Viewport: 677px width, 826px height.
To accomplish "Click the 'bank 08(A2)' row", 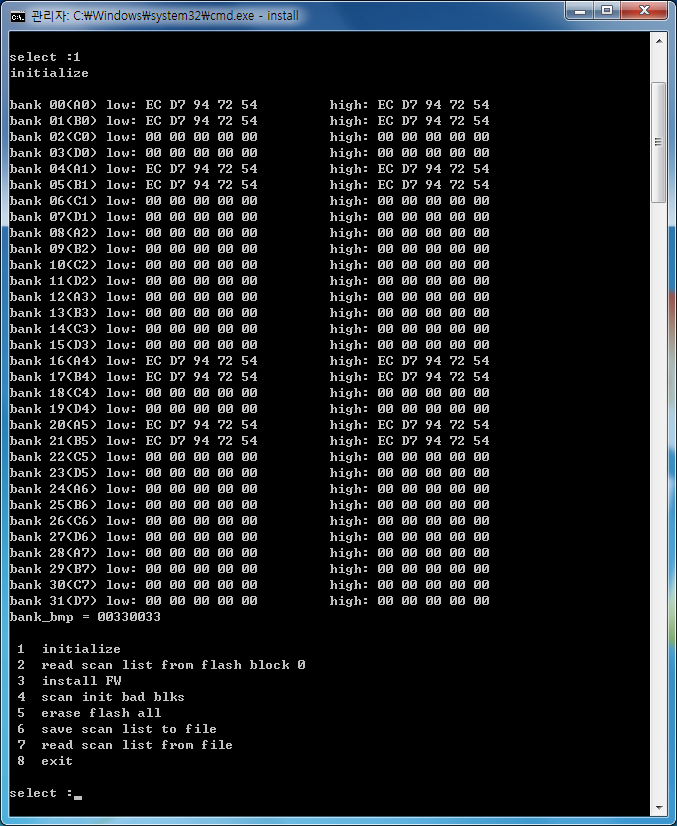I will click(x=249, y=233).
